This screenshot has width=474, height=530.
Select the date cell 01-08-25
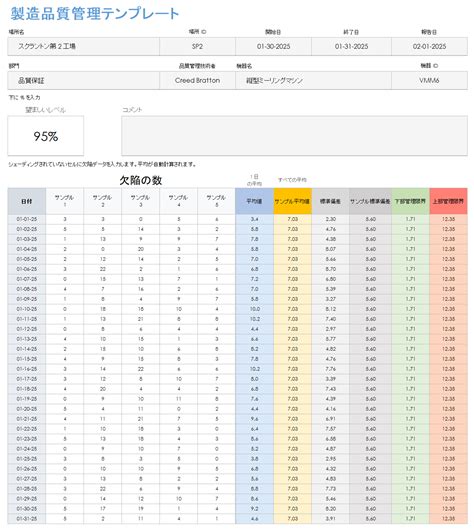tap(27, 289)
